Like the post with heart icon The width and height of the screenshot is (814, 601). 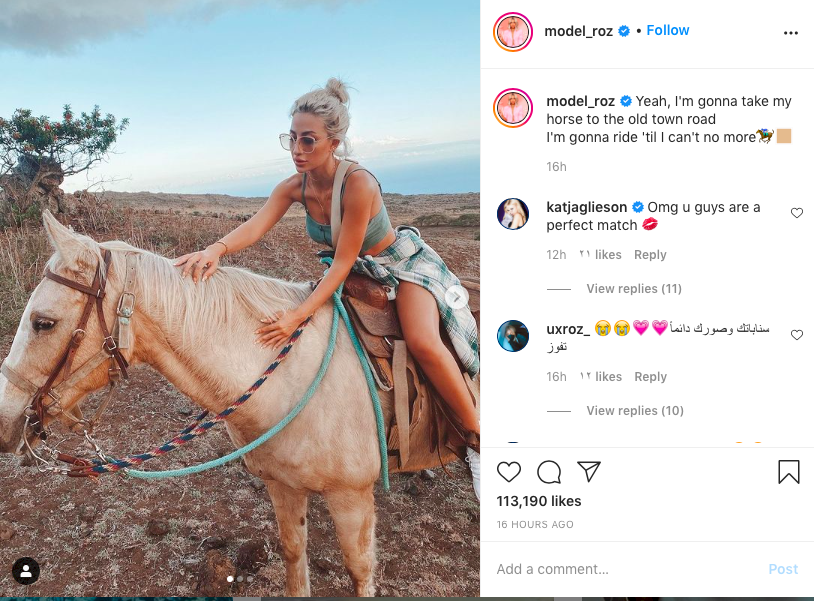(x=509, y=472)
